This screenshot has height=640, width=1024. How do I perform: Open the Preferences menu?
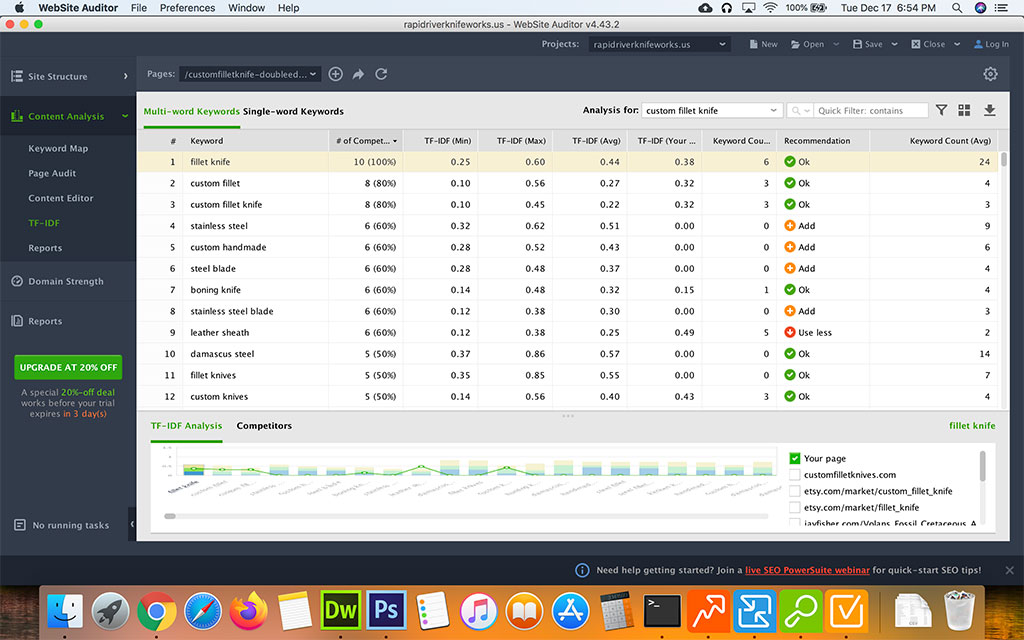coord(187,8)
